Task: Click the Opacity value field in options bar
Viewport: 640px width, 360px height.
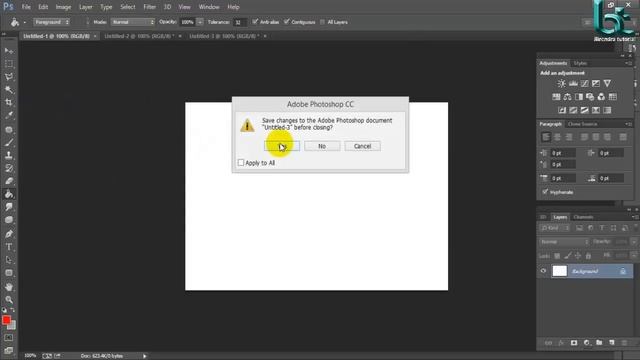Action: 188,22
